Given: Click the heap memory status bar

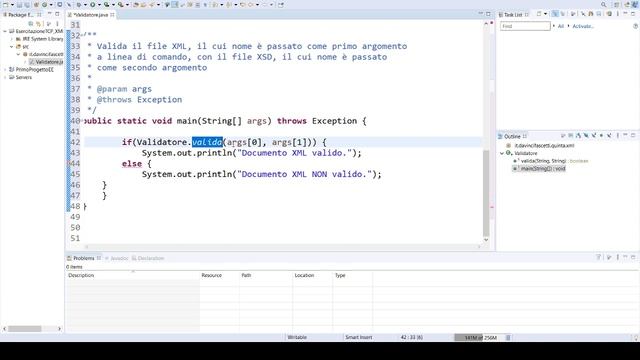Looking at the screenshot, I should [480, 338].
